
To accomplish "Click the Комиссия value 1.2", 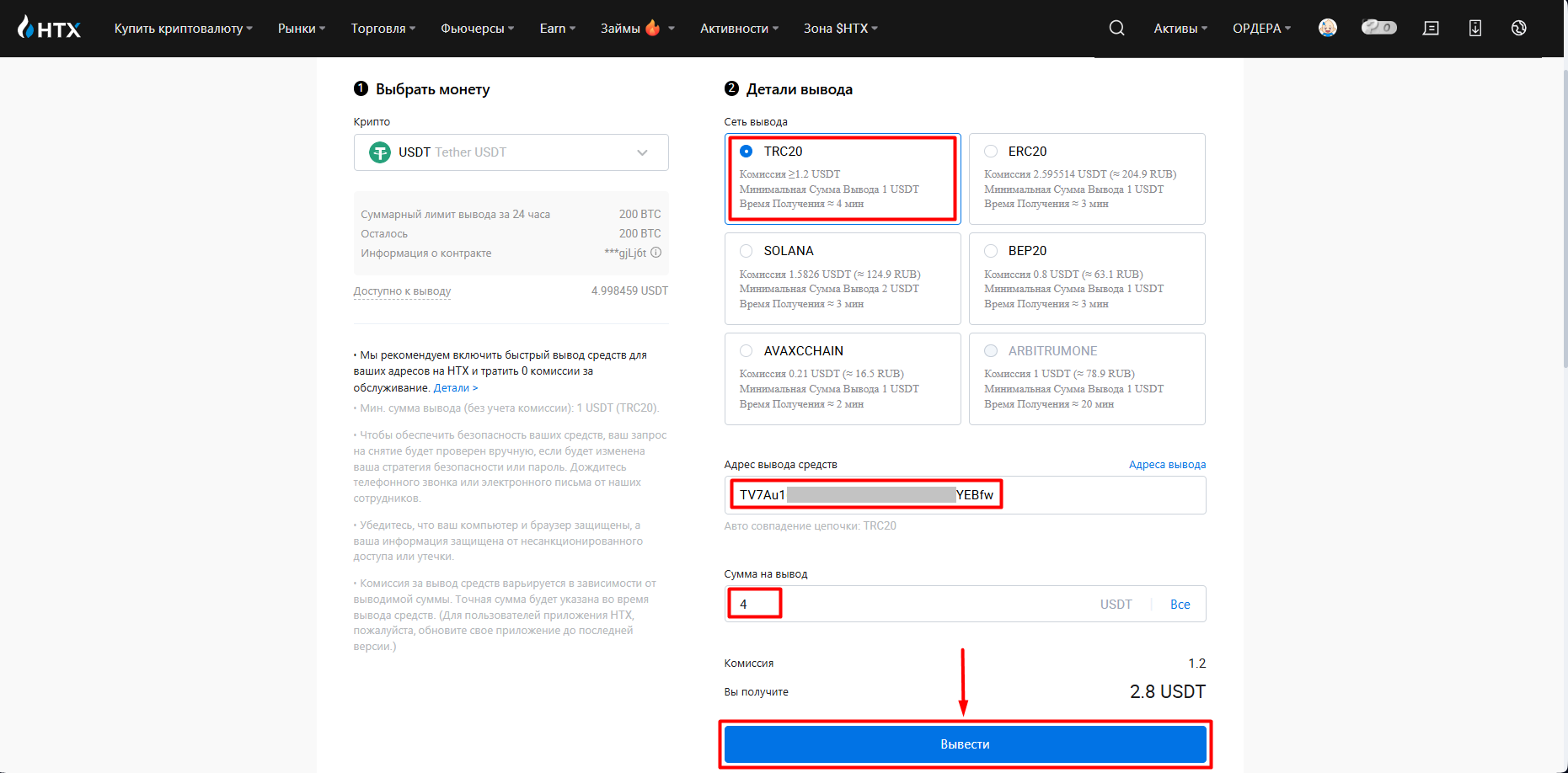I will 1197,664.
